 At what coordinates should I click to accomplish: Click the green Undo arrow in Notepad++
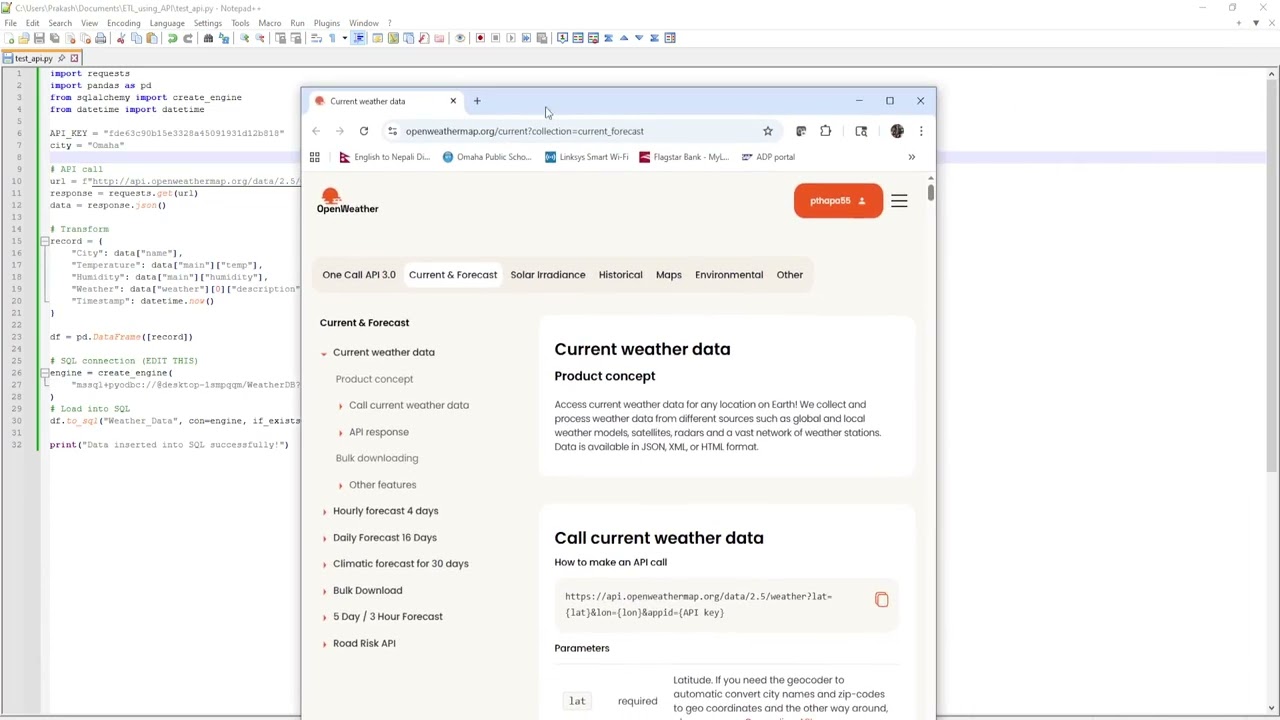coord(172,38)
